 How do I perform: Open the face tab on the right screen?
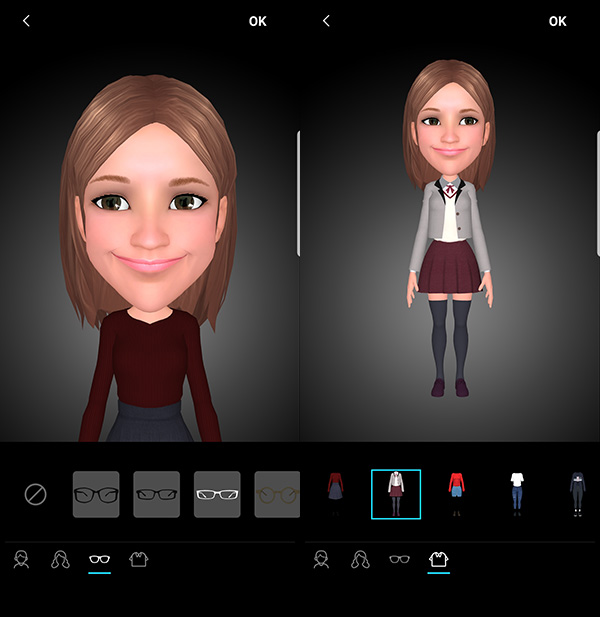click(321, 560)
